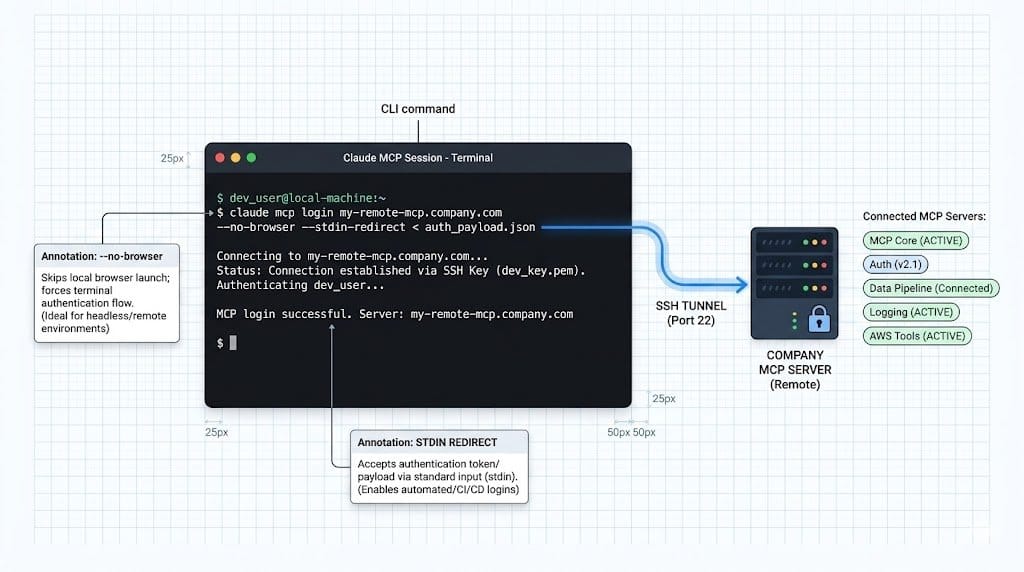Screen dimensions: 1024x572
Task: Click the claude mcp login command line
Action: [x=360, y=213]
